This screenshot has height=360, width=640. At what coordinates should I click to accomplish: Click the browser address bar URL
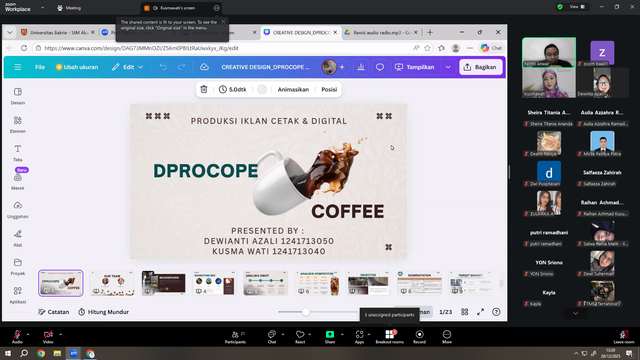[x=141, y=48]
